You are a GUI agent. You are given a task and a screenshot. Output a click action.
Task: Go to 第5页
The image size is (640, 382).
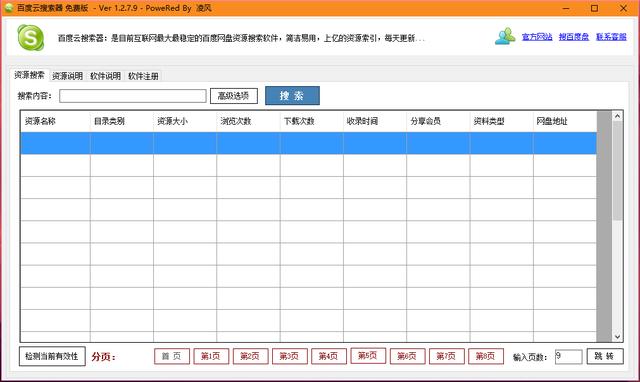(x=368, y=355)
